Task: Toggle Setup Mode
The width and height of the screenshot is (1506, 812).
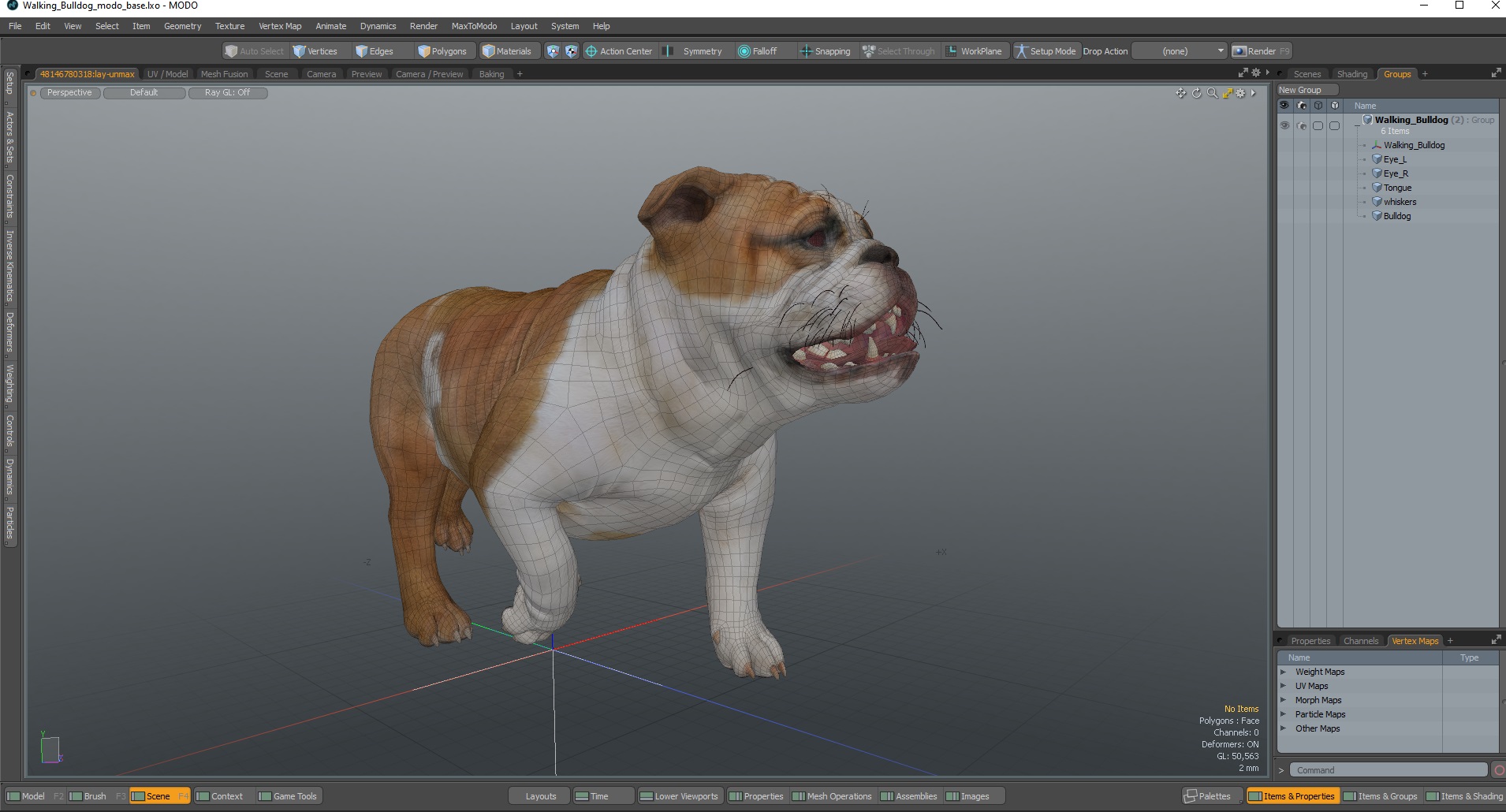Action: coord(1046,51)
